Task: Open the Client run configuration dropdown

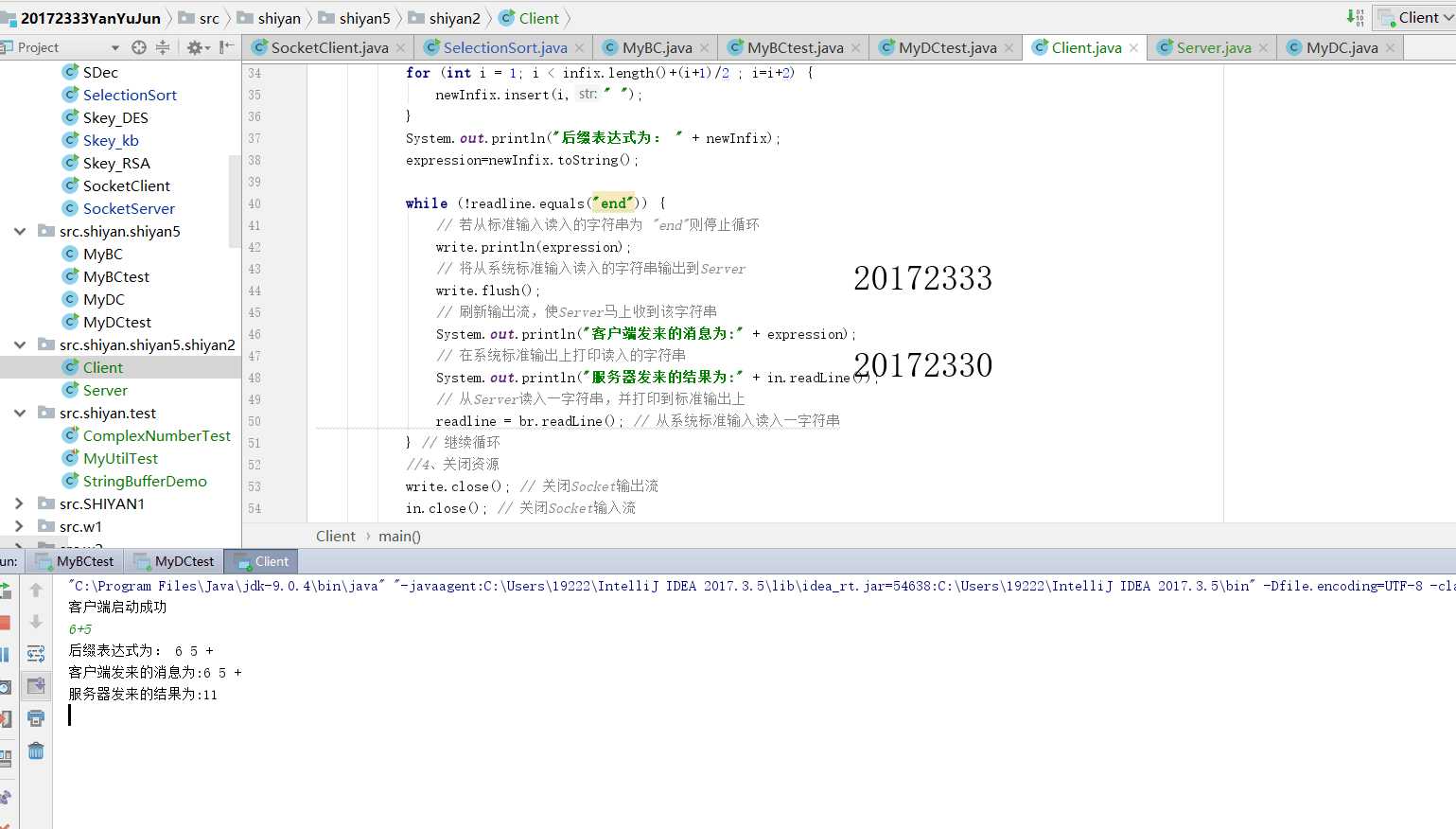Action: click(1415, 17)
